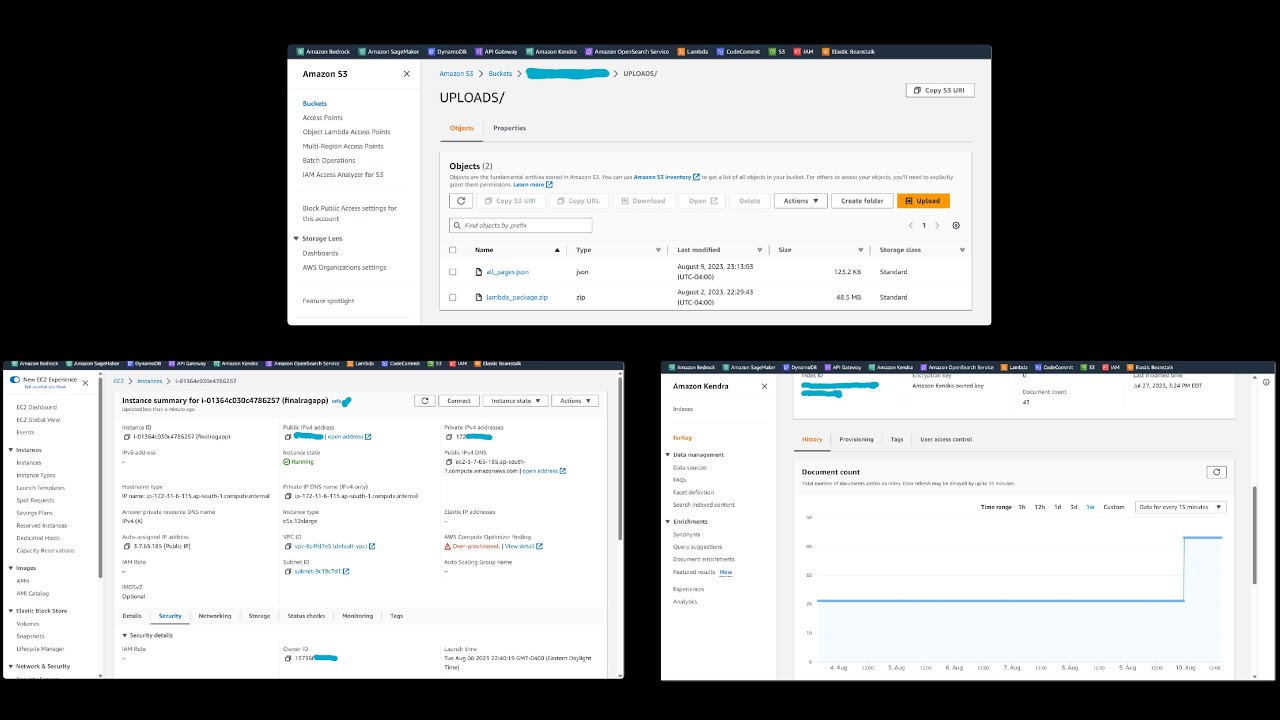This screenshot has height=720, width=1280.
Task: Open Amazon Bedrock shortcut in S3 window
Action: [x=324, y=51]
